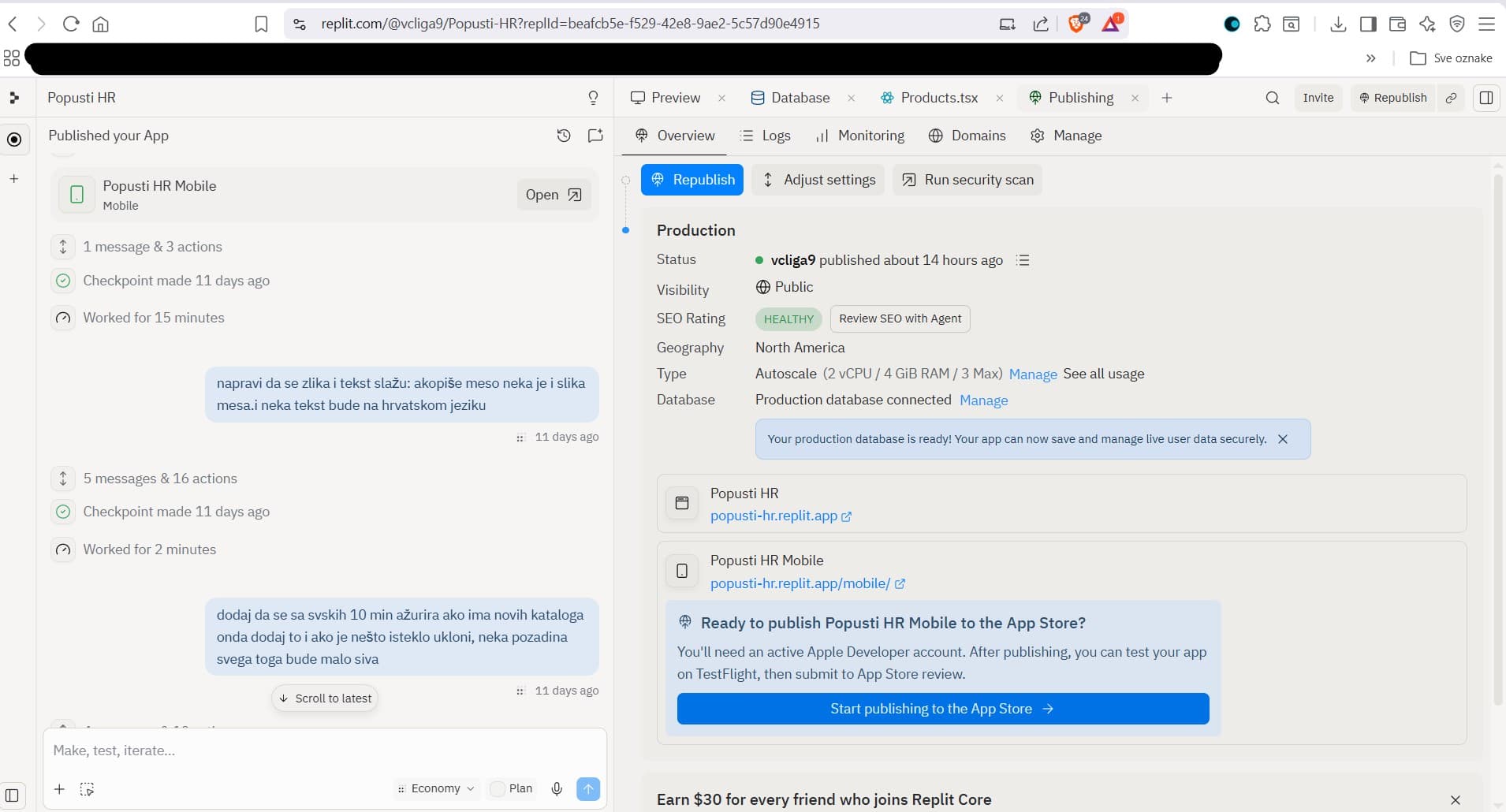Open the Logs sub-tab

coord(766,136)
